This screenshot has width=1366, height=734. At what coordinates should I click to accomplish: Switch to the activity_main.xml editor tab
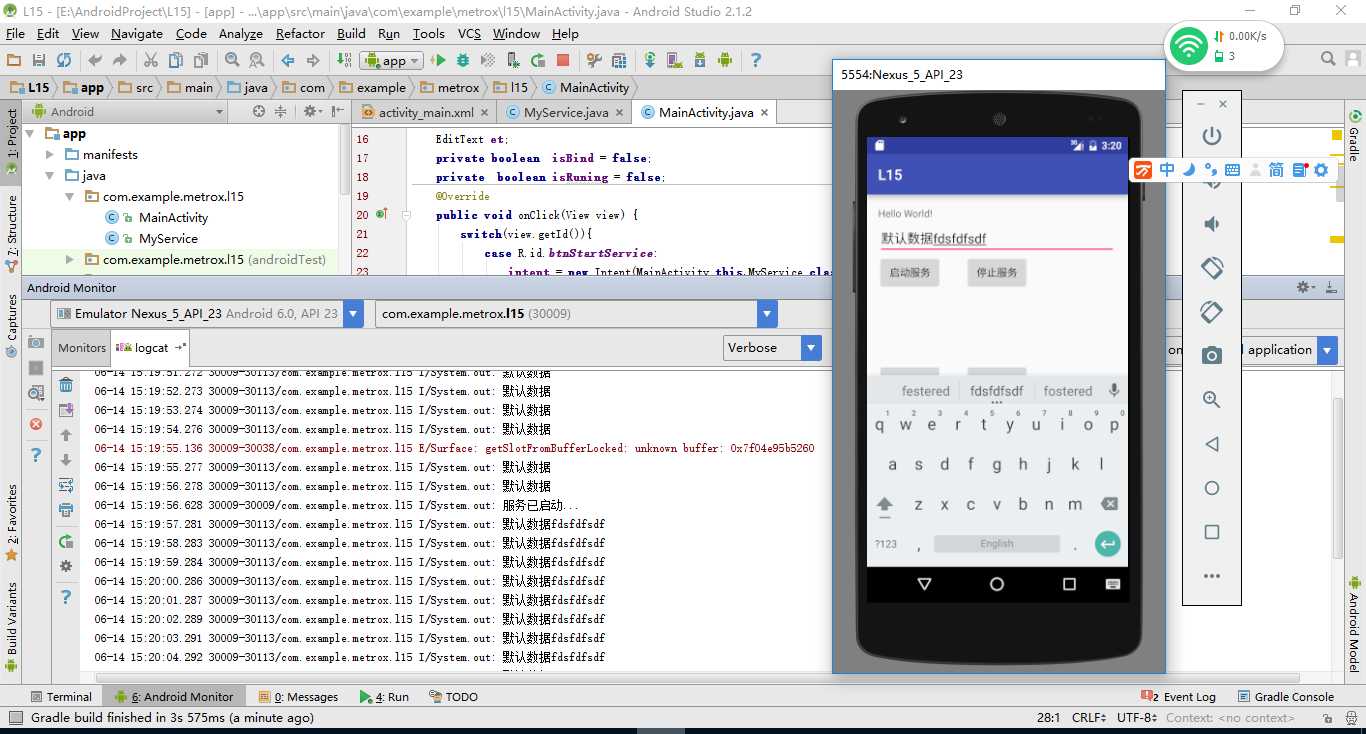[424, 113]
